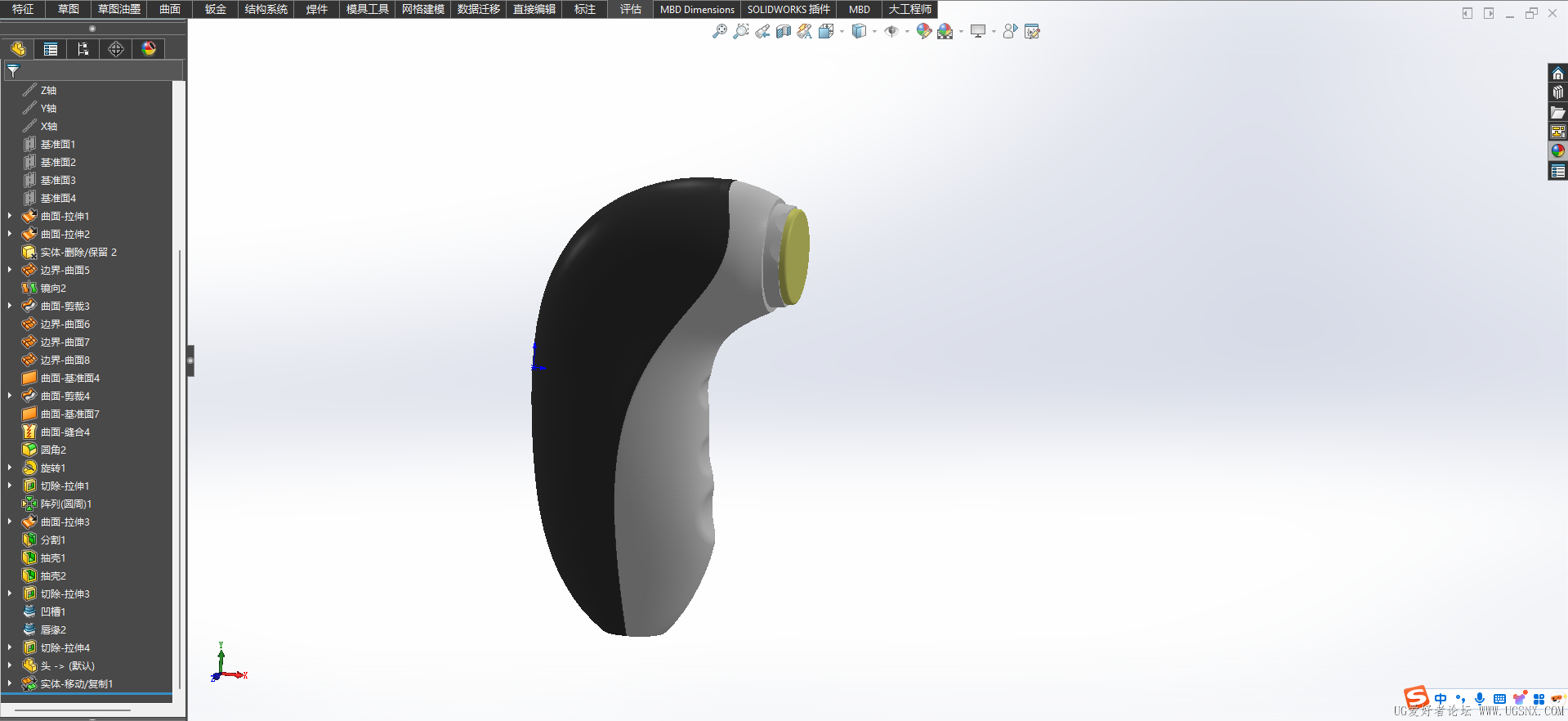Expand the 切除-拉伸3 feature node

(x=10, y=593)
